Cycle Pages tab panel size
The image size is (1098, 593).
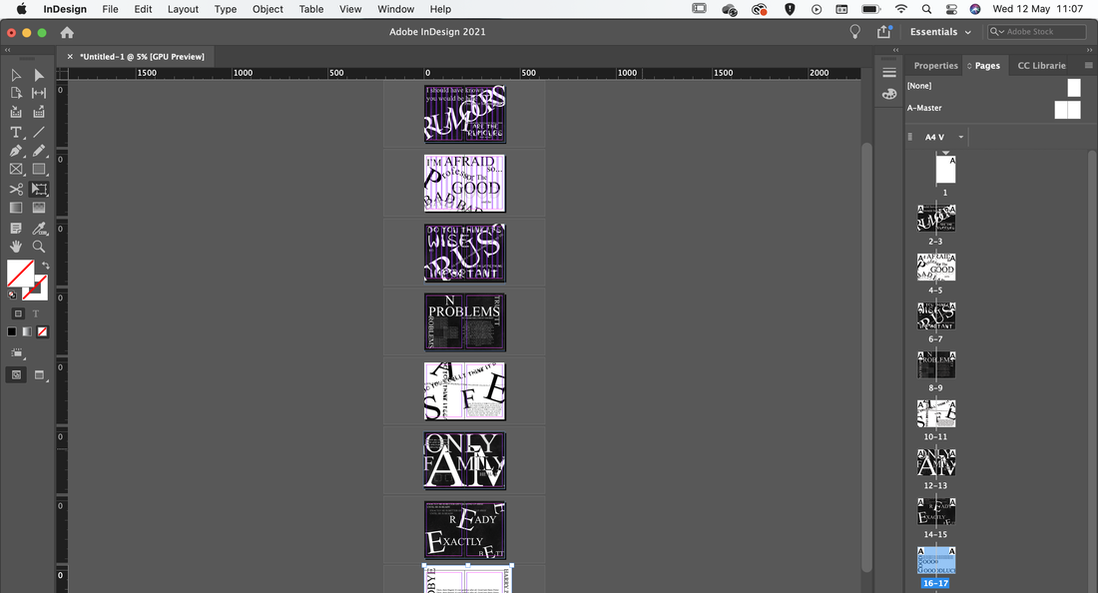[969, 66]
